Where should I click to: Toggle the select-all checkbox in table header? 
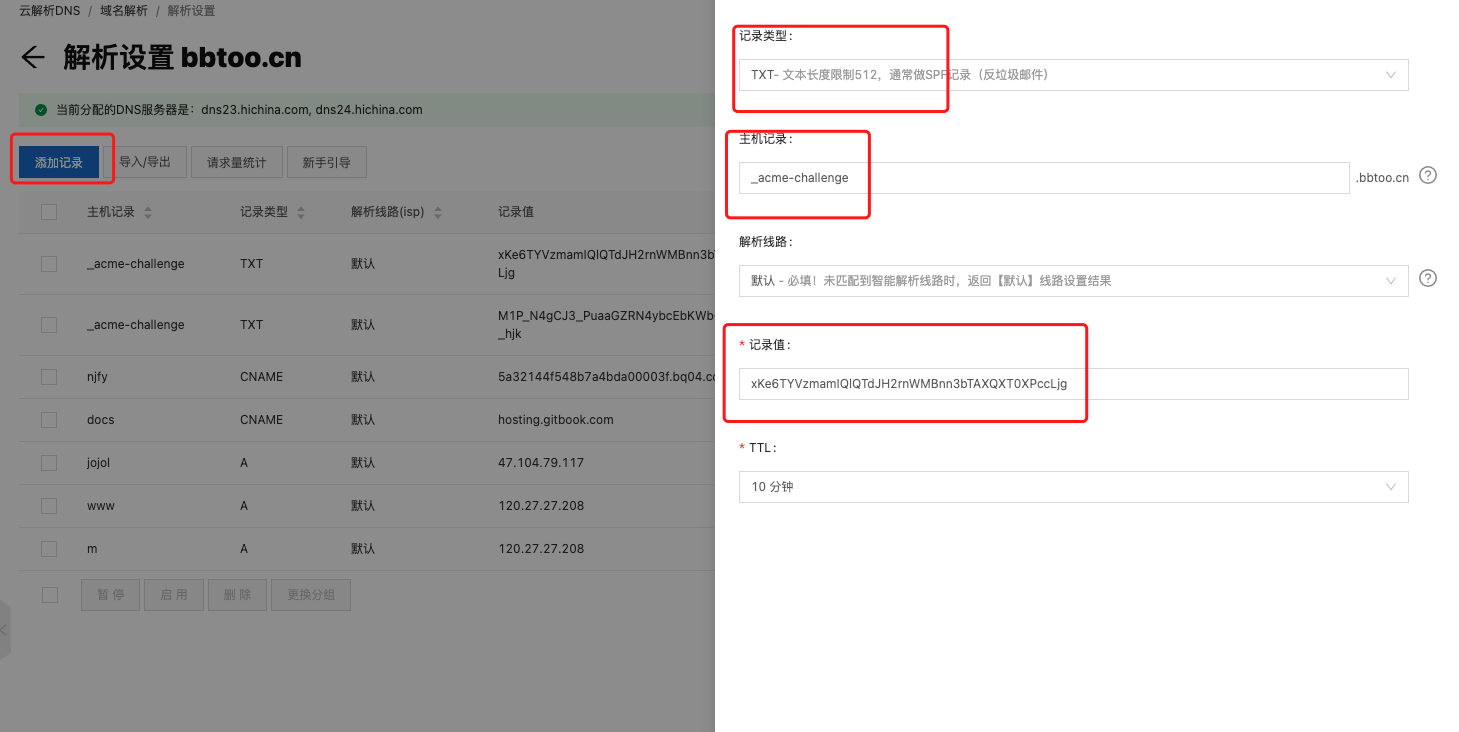(49, 212)
